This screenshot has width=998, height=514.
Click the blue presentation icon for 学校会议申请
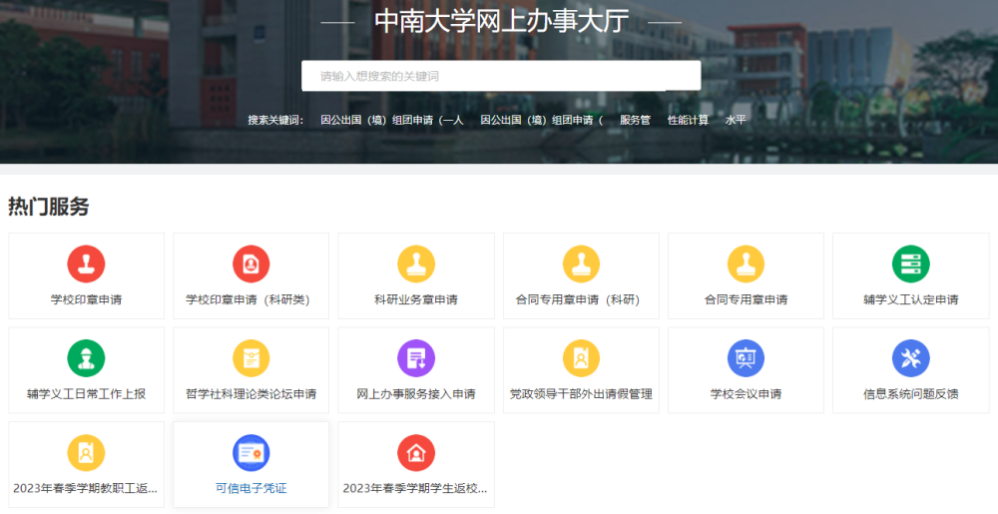(x=746, y=358)
